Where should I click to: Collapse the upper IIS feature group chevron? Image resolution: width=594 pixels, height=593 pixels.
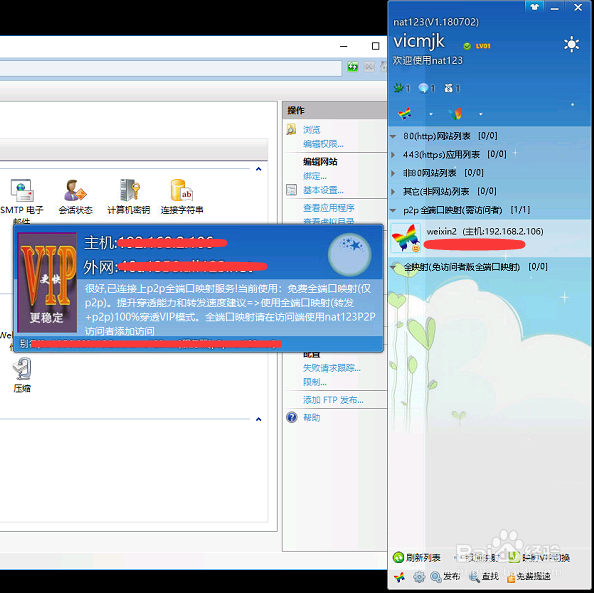point(258,169)
